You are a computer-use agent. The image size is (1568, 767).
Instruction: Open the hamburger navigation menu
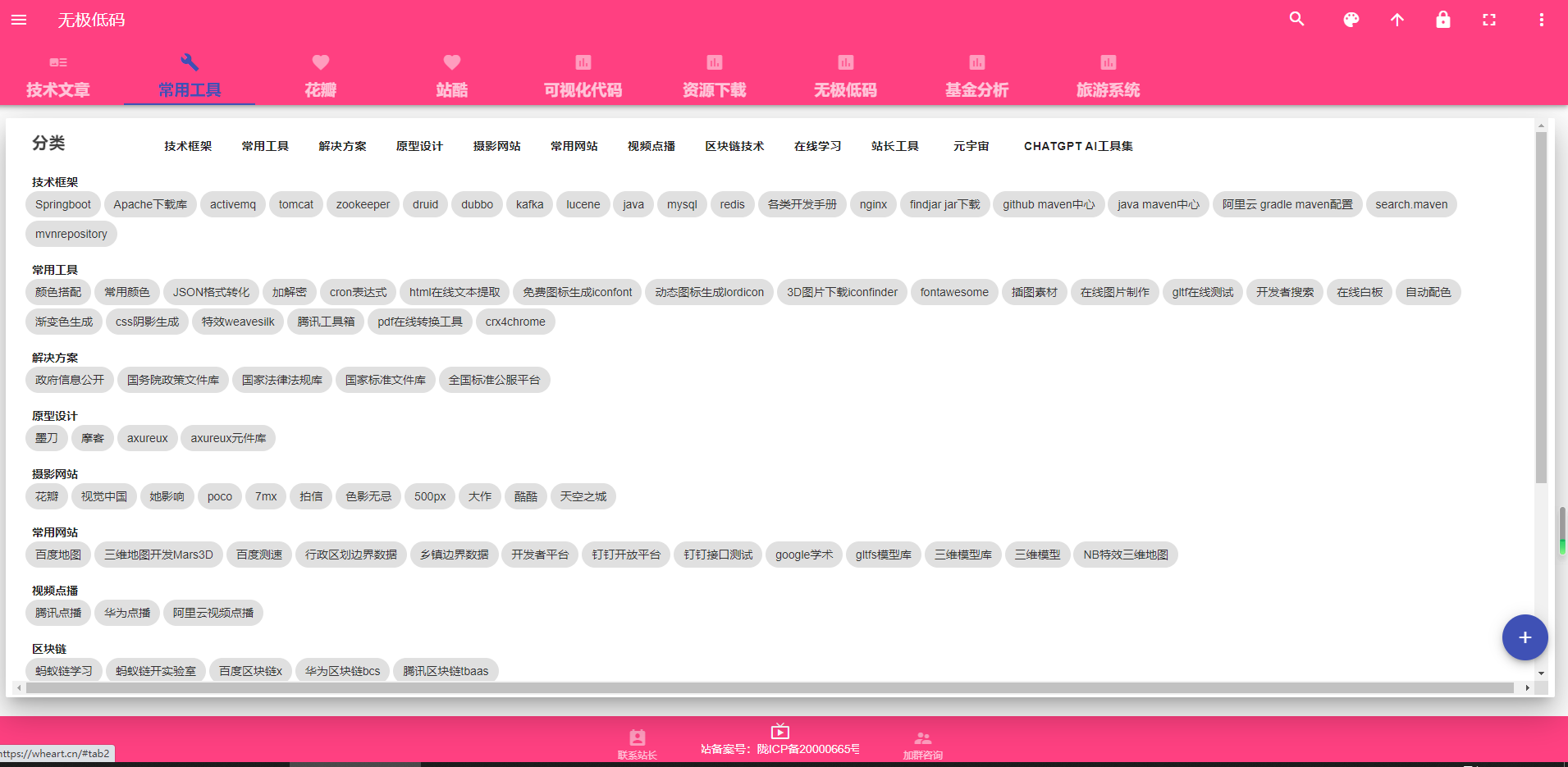tap(19, 20)
